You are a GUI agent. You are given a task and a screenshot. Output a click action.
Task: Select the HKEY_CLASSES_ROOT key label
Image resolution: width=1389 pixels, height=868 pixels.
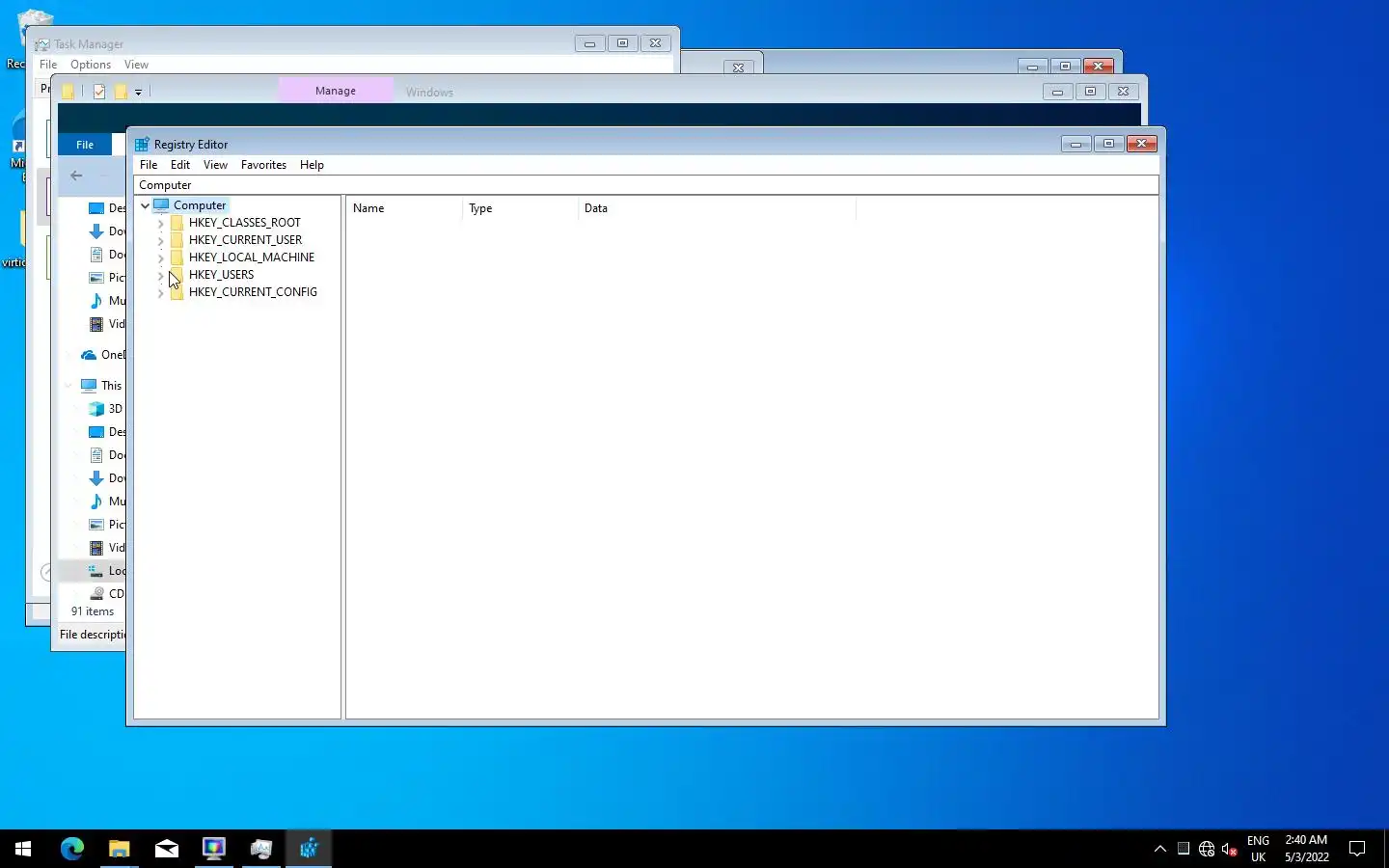[x=245, y=223]
